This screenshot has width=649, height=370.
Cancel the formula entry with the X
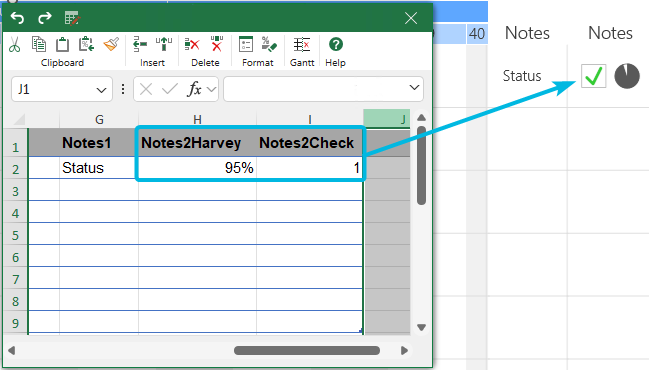[146, 89]
